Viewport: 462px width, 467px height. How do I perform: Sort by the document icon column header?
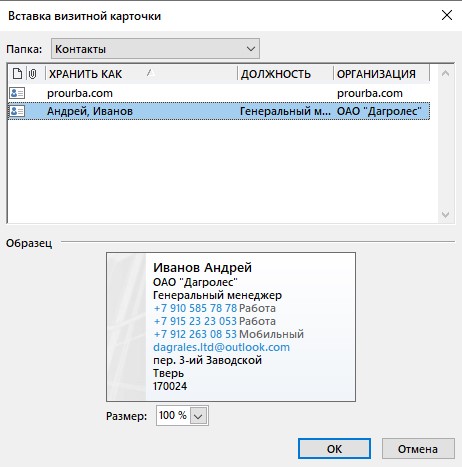point(17,74)
